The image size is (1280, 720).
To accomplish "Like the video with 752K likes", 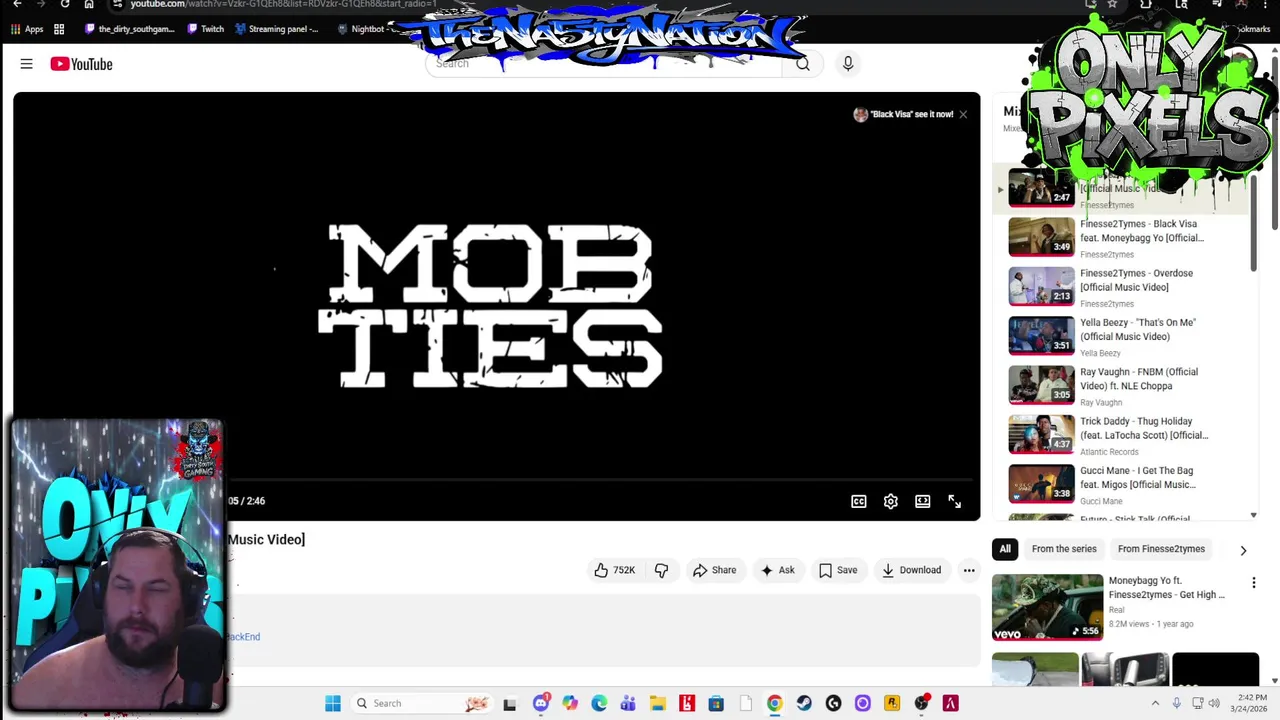I will pos(614,570).
